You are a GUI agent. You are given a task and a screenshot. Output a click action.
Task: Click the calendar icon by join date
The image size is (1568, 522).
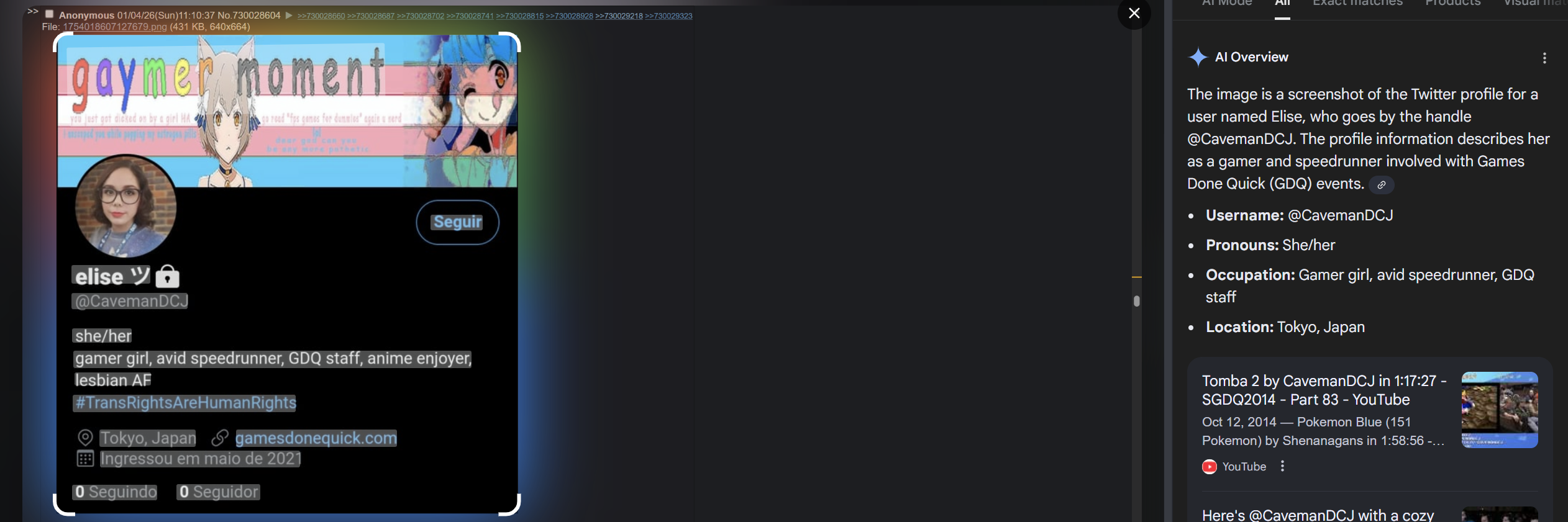pyautogui.click(x=85, y=459)
